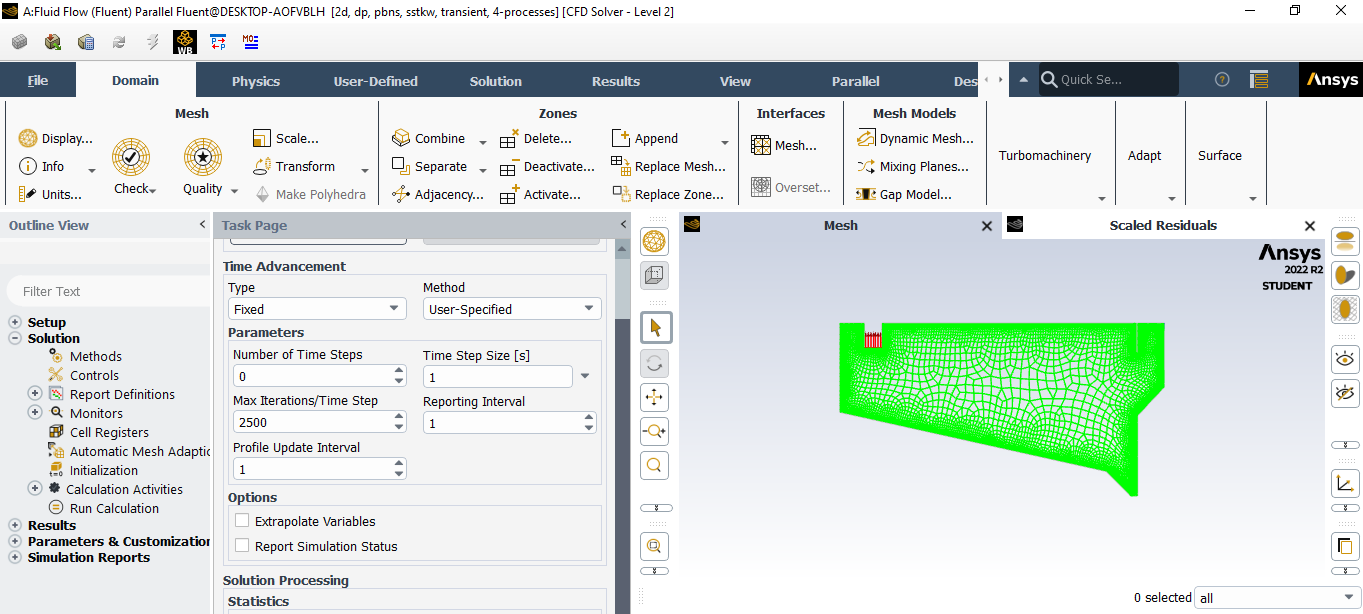Expand the Results tree node

tap(15, 525)
